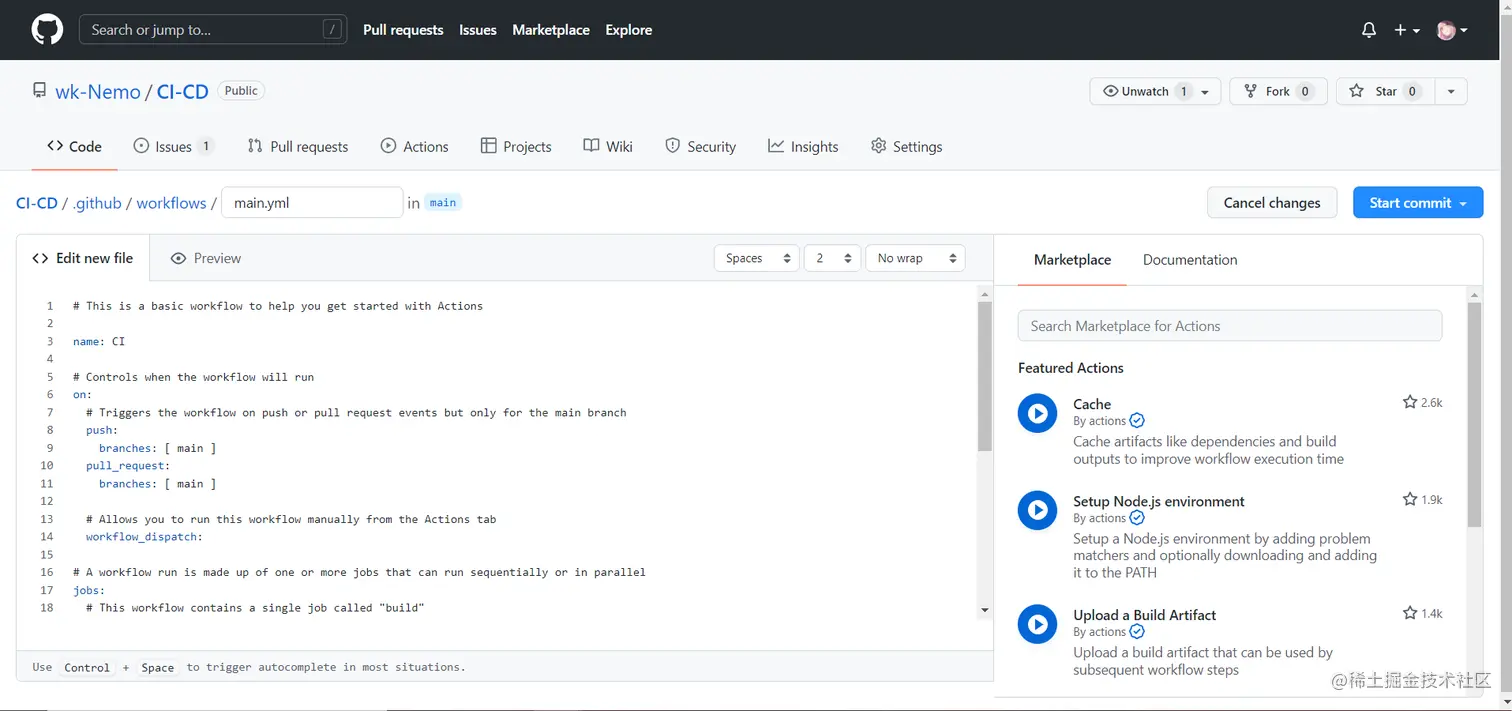Switch to the Preview tab
The height and width of the screenshot is (711, 1512).
click(206, 258)
